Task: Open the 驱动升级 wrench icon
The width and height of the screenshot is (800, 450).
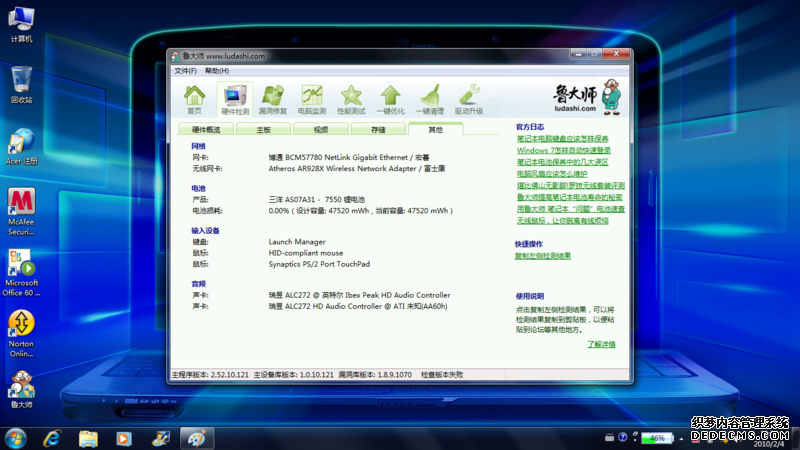Action: pyautogui.click(x=469, y=99)
